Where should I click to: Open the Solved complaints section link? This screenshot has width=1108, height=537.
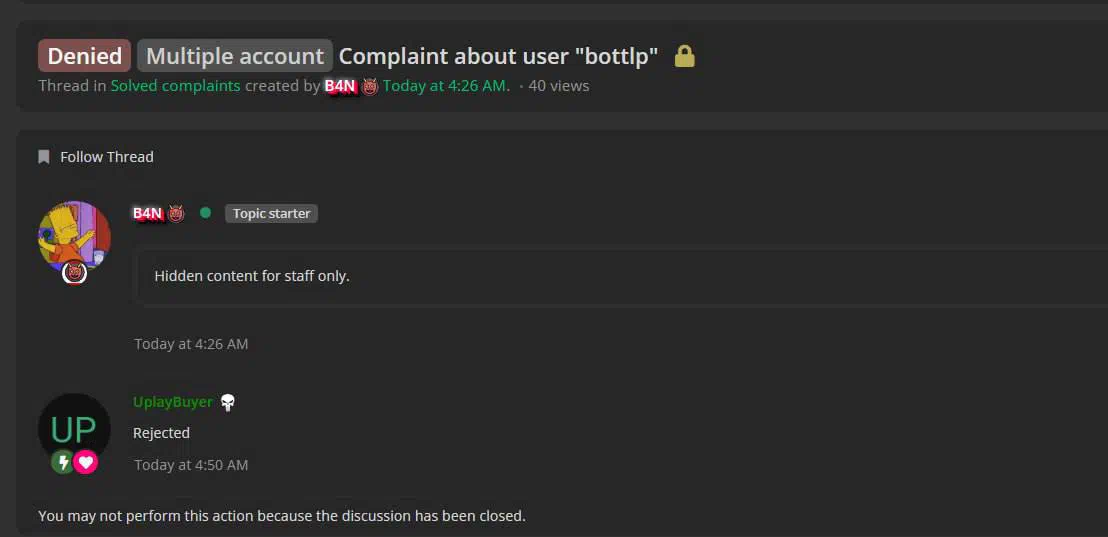click(x=175, y=86)
